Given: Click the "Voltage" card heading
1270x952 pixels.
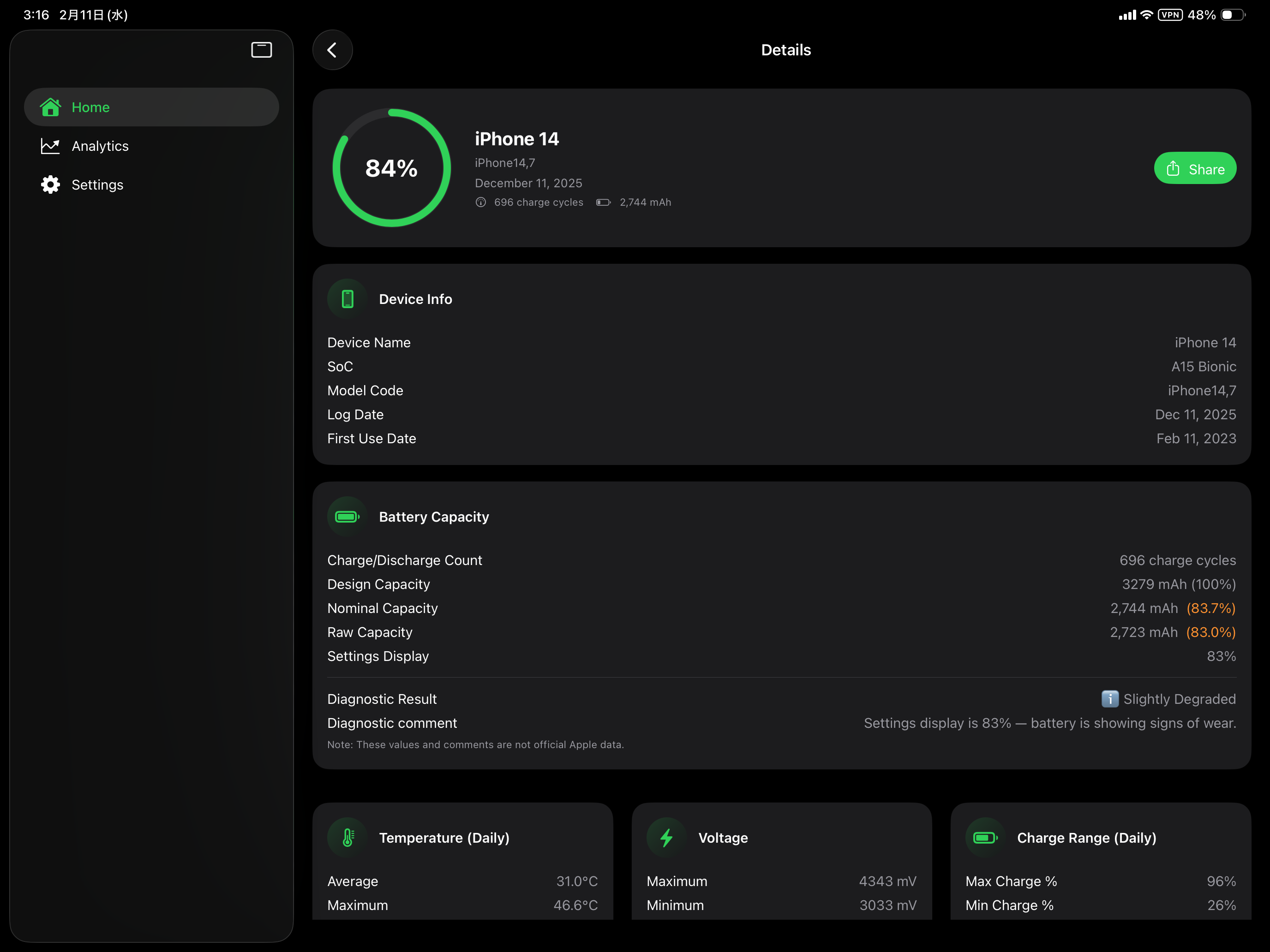Looking at the screenshot, I should tap(723, 838).
